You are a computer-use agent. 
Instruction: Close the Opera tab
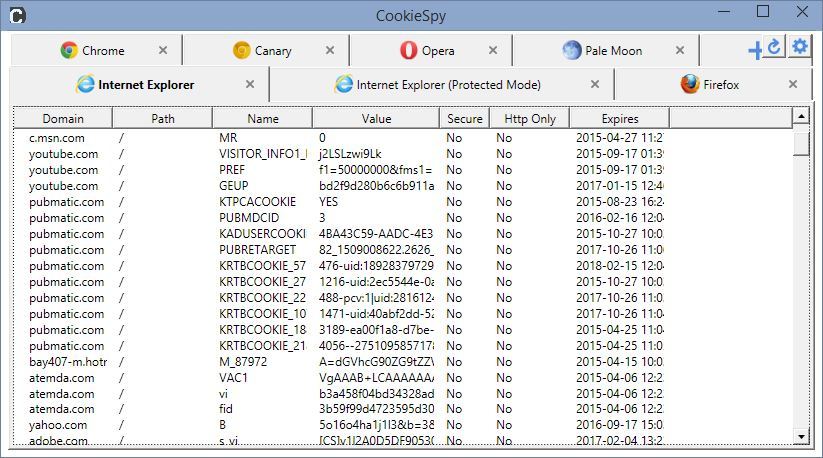pos(492,50)
